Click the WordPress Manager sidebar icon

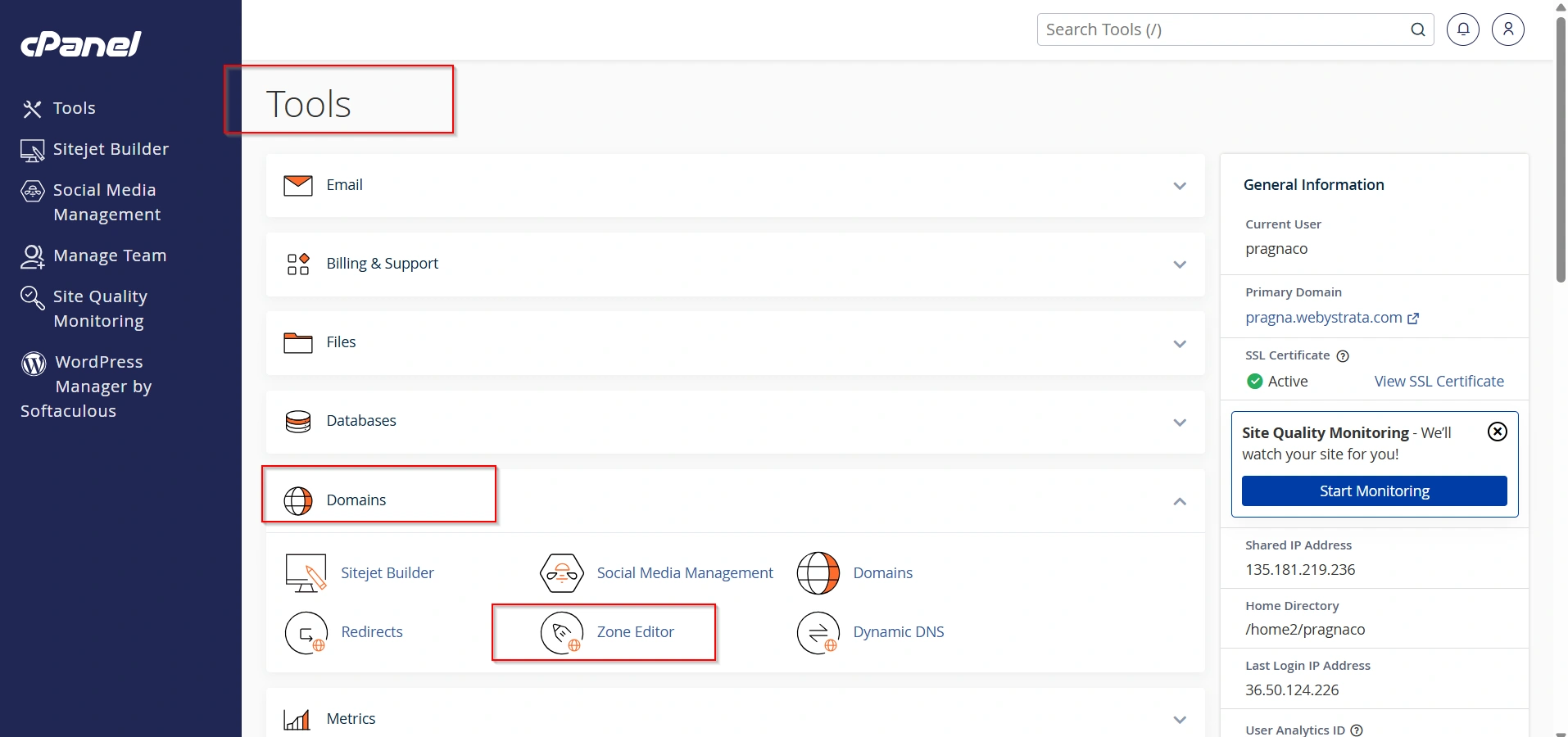click(x=34, y=363)
